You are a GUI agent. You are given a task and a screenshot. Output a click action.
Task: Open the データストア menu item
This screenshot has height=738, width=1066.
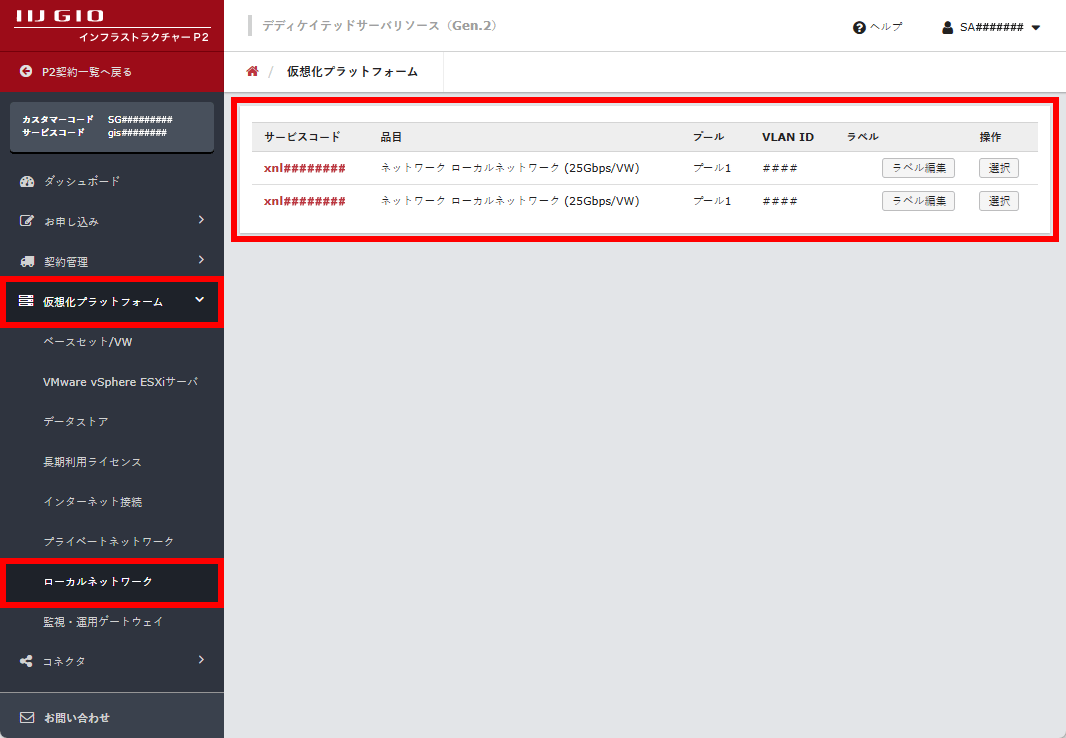76,422
